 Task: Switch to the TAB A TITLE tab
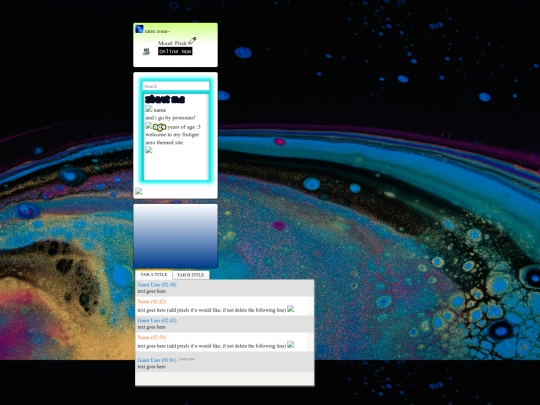(x=154, y=274)
